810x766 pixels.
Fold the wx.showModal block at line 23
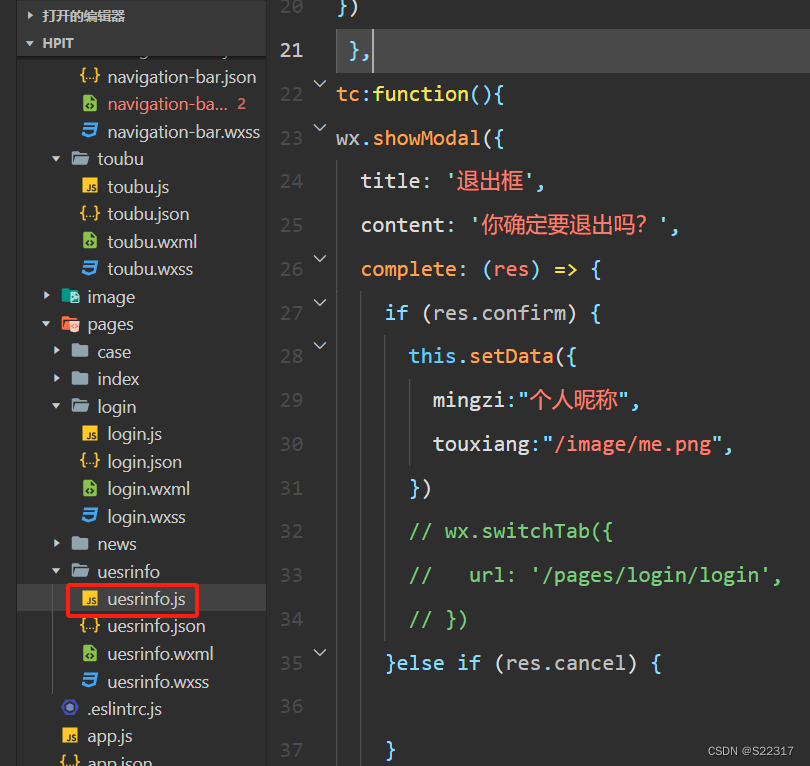(320, 127)
